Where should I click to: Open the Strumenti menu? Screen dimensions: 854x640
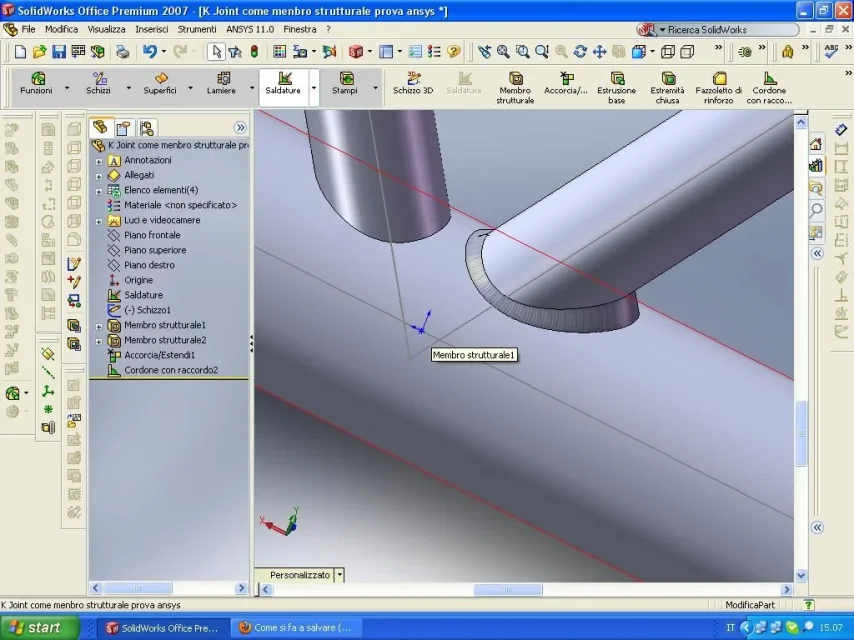(x=197, y=29)
